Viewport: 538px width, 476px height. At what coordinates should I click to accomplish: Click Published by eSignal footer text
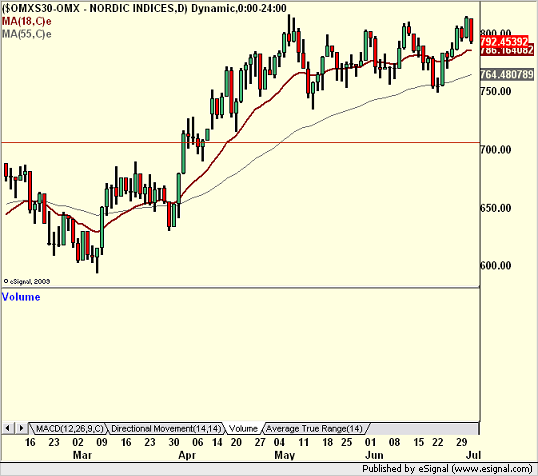point(447,469)
